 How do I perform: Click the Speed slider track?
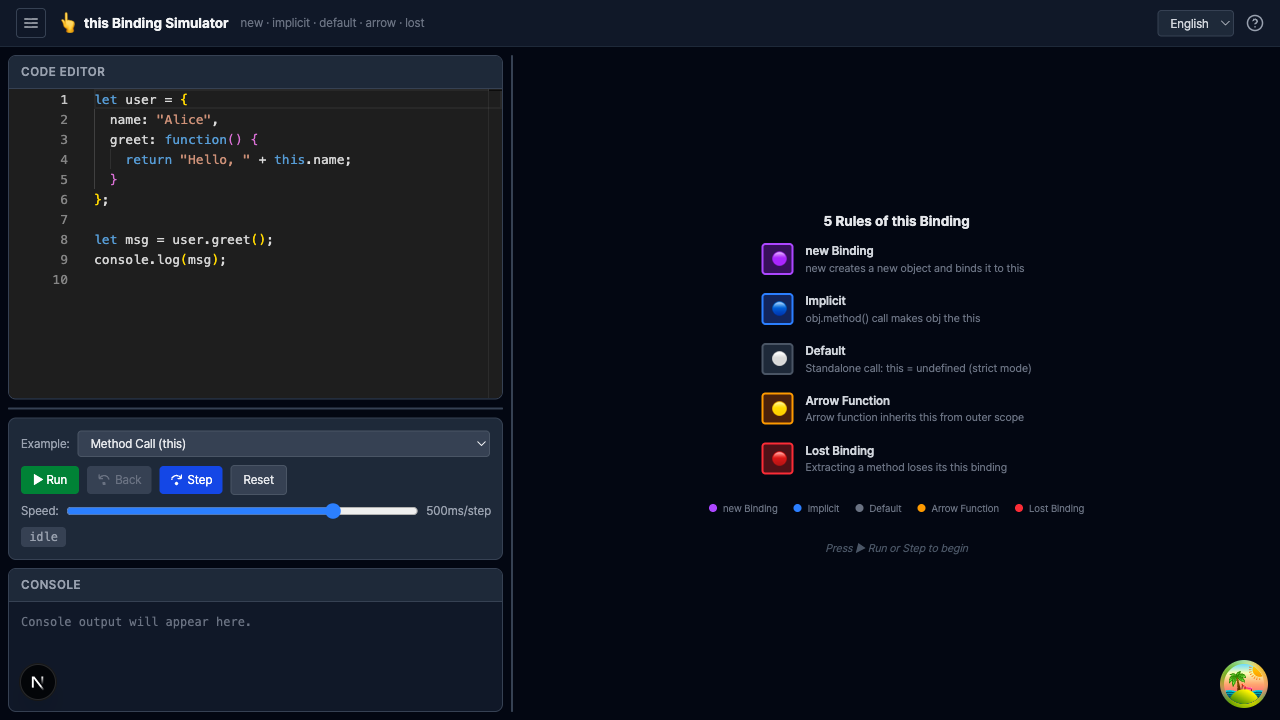242,511
